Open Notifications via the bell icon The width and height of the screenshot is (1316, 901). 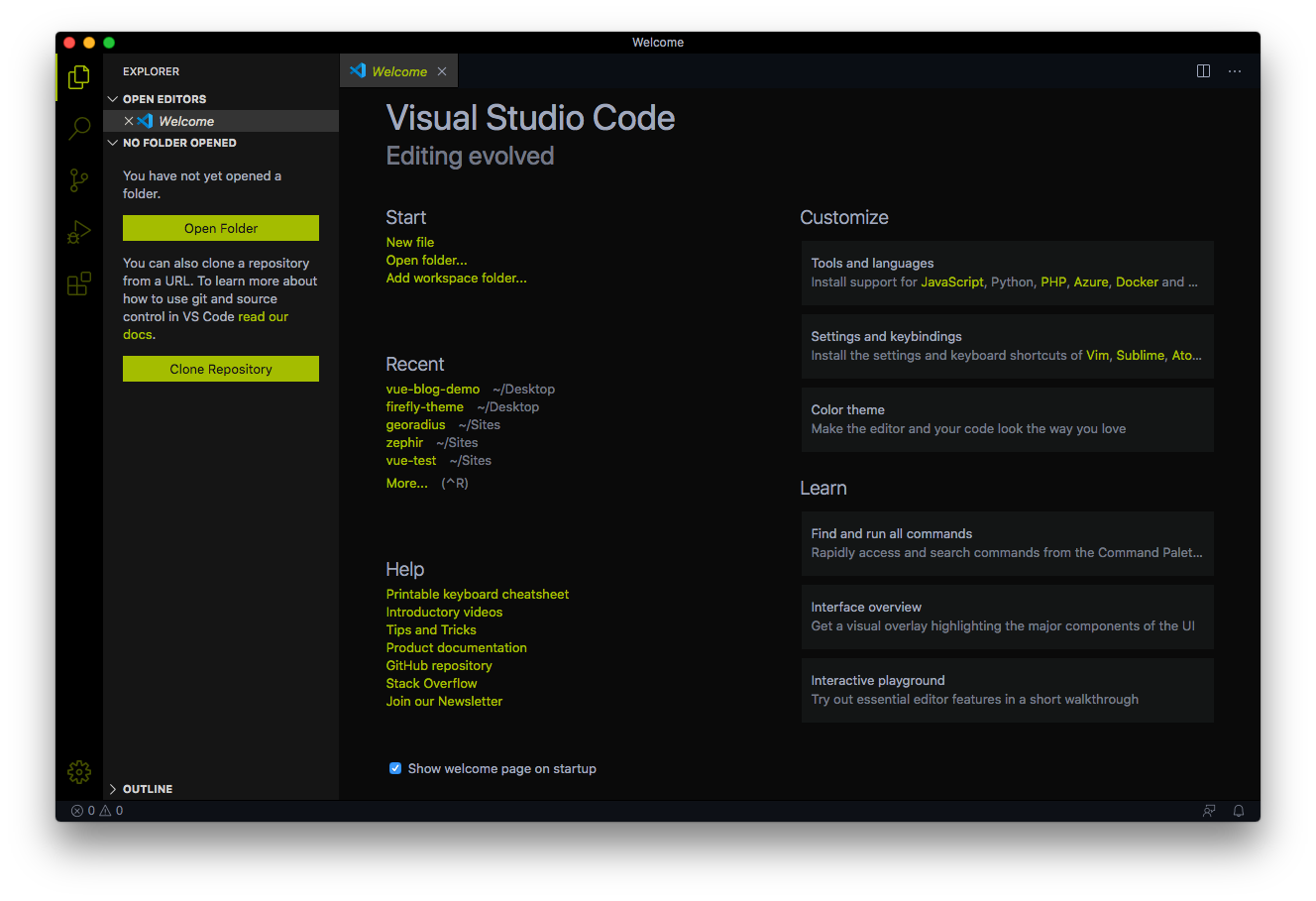[x=1238, y=810]
